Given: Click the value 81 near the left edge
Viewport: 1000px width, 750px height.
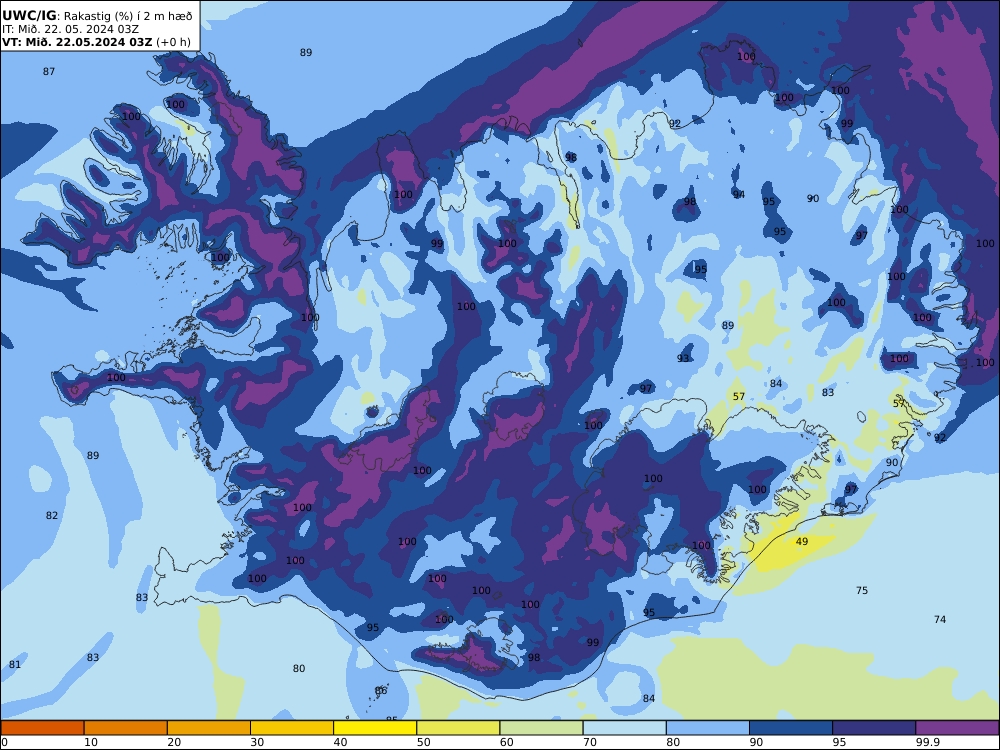Looking at the screenshot, I should coord(15,665).
